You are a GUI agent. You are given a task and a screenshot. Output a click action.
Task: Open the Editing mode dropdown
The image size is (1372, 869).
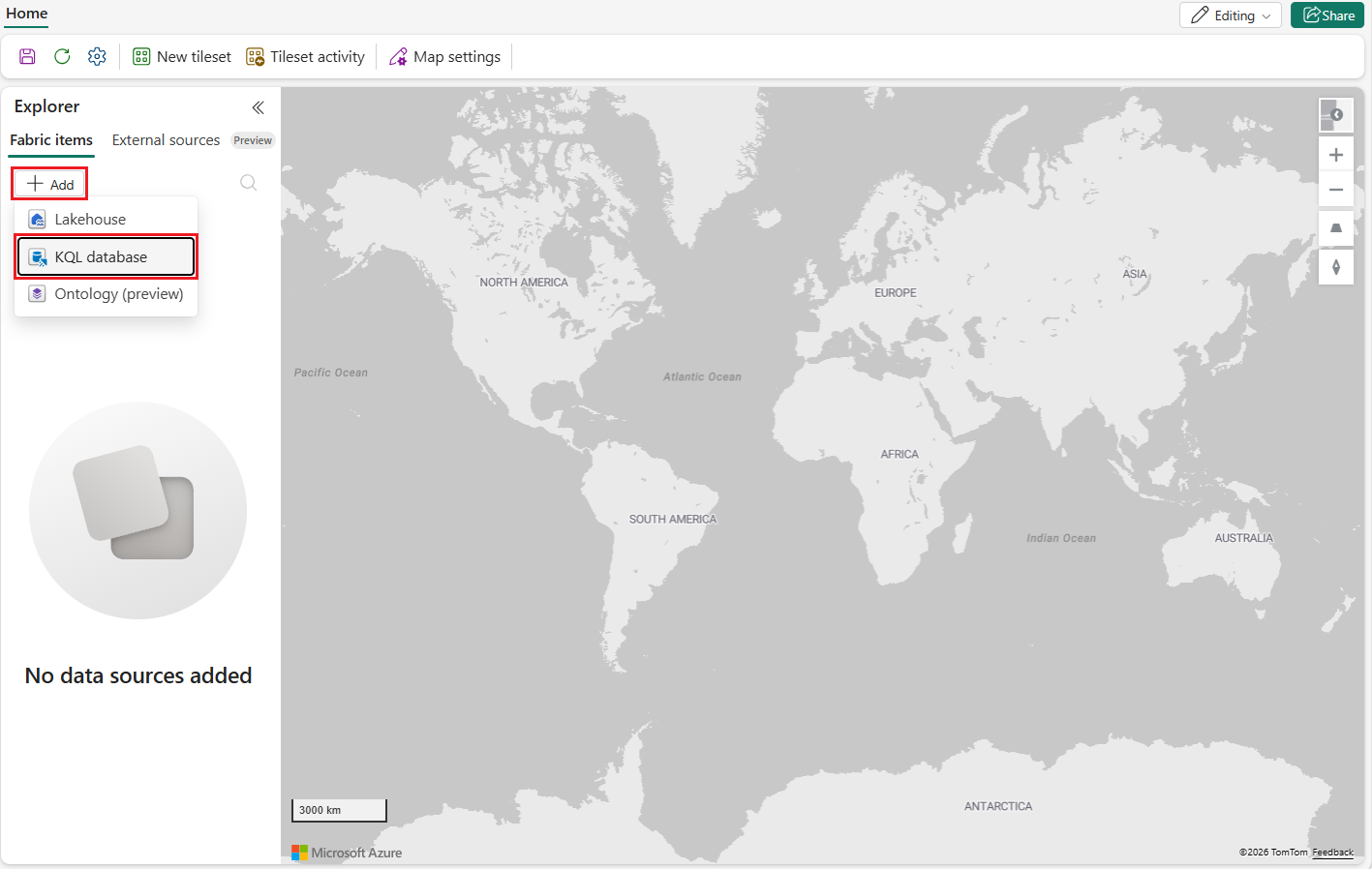tap(1230, 15)
